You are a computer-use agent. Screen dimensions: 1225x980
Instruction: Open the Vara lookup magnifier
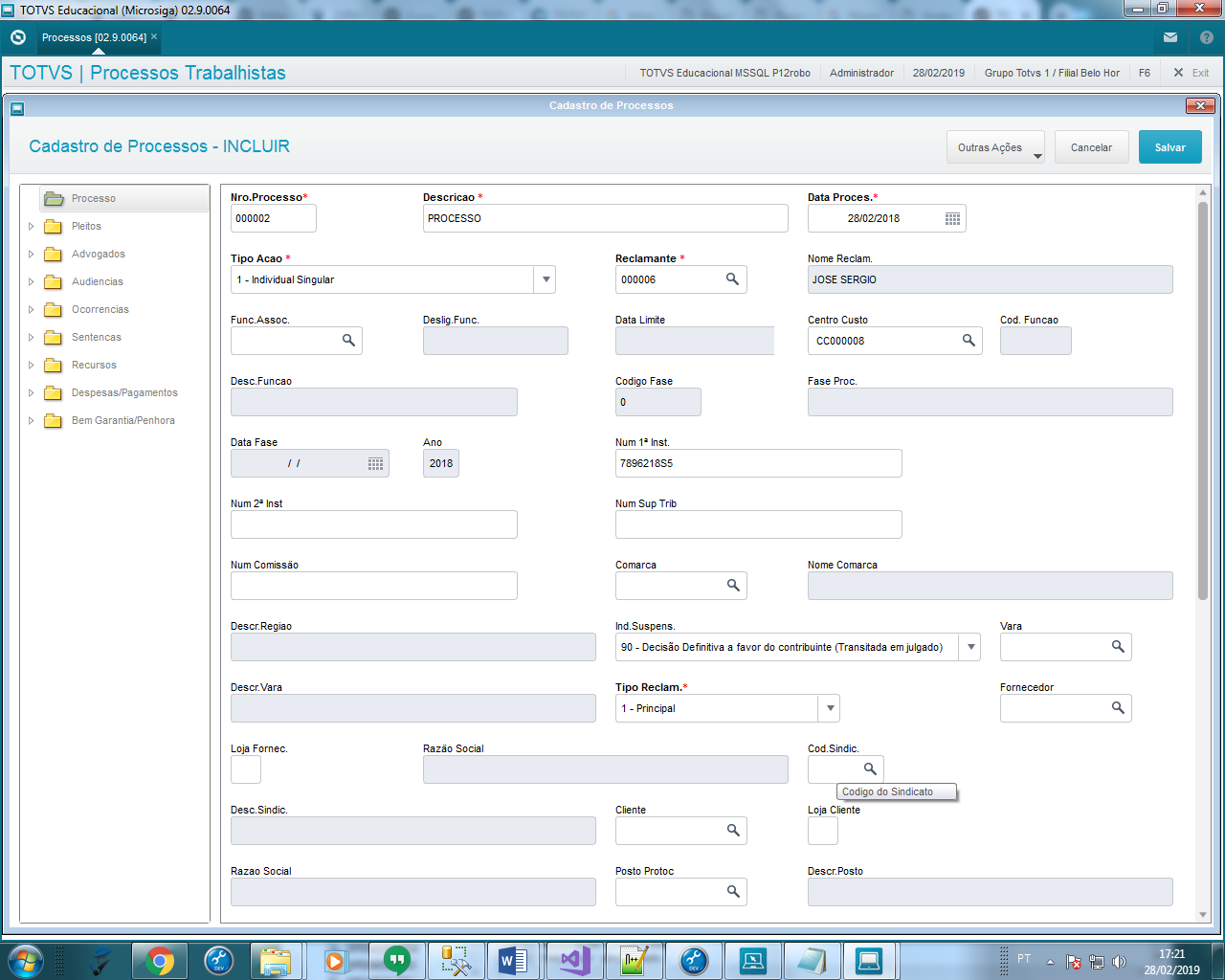[1118, 647]
